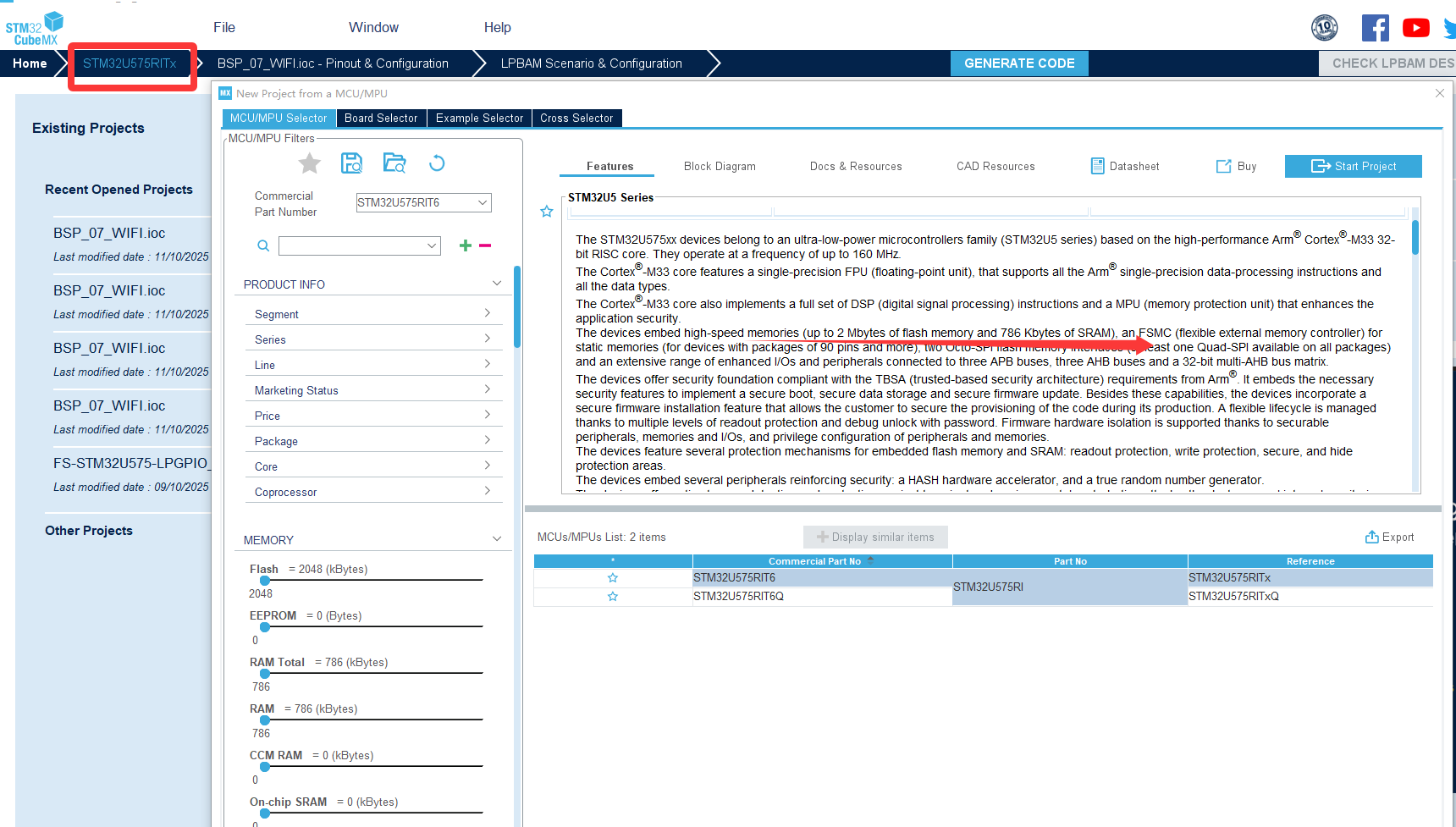1456x827 pixels.
Task: Click the magnifier search icon
Action: (x=263, y=245)
